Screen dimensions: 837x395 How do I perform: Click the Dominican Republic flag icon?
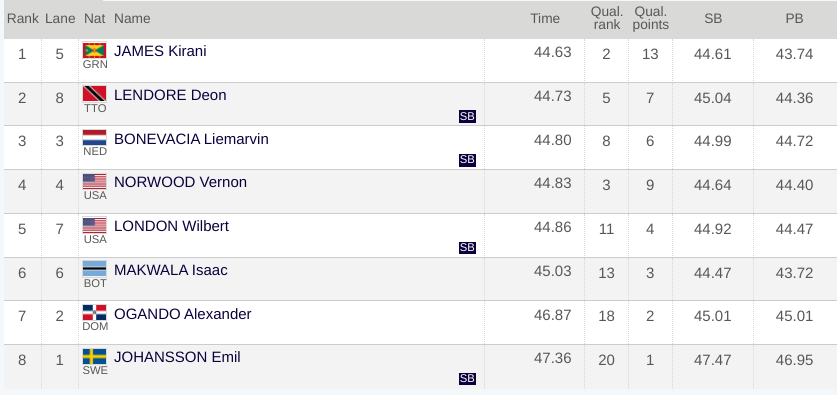coord(94,313)
